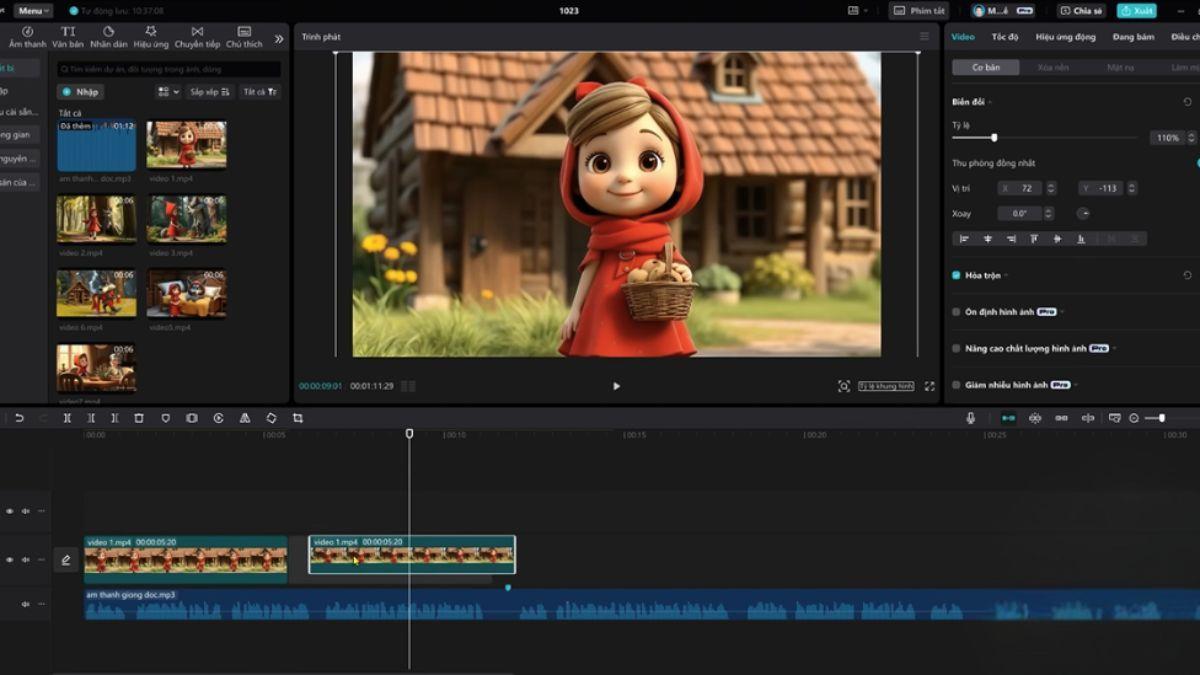
Task: Click the freeze frame icon in timeline toolbar
Action: pos(192,418)
